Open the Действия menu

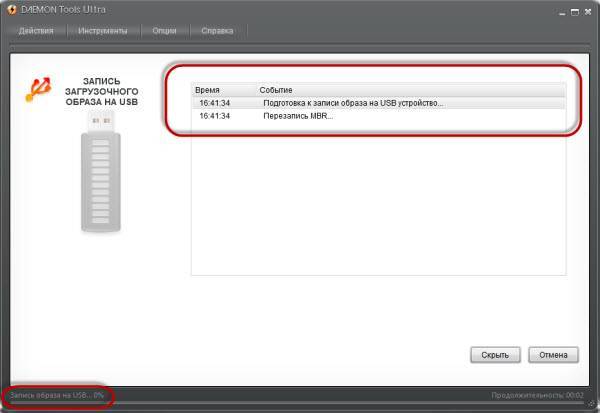pyautogui.click(x=36, y=31)
